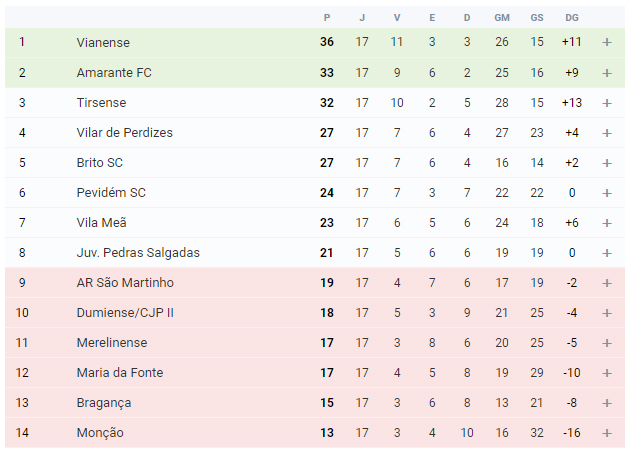Open plus icon for Monção
Screen dimensions: 630x452
(x=607, y=433)
